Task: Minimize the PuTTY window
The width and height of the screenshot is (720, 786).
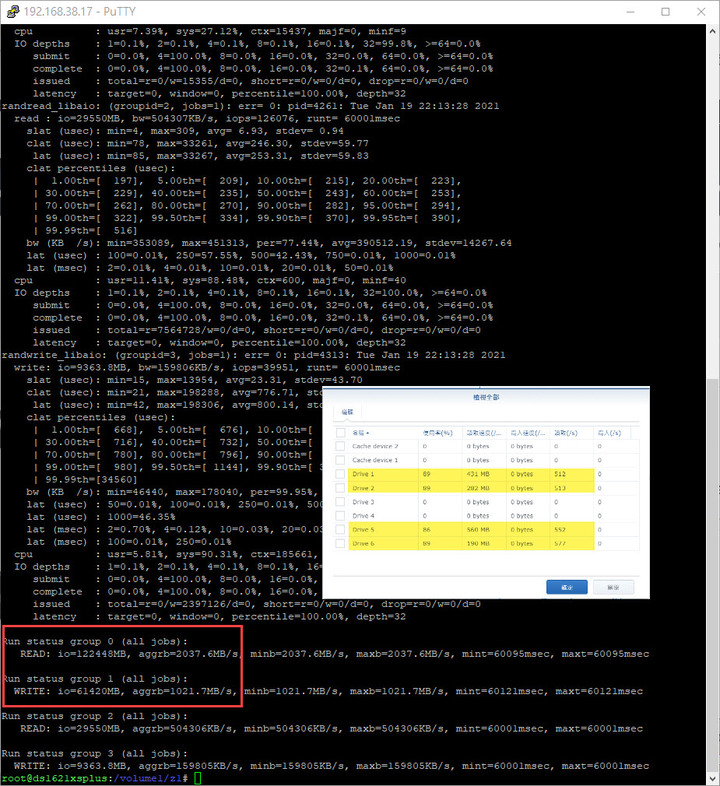Action: click(x=631, y=12)
